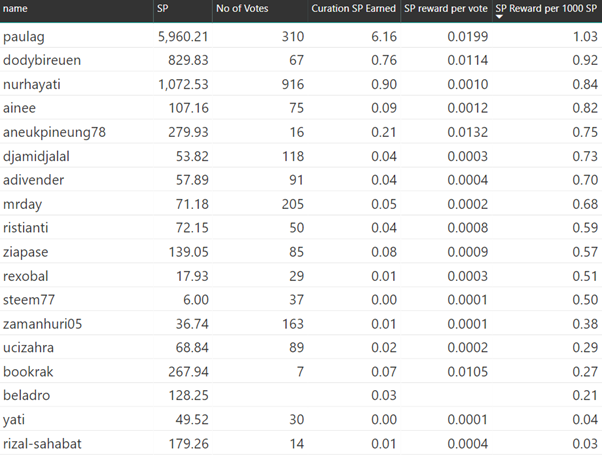Click the SP value 829.83
The height and width of the screenshot is (455, 602).
click(x=188, y=60)
